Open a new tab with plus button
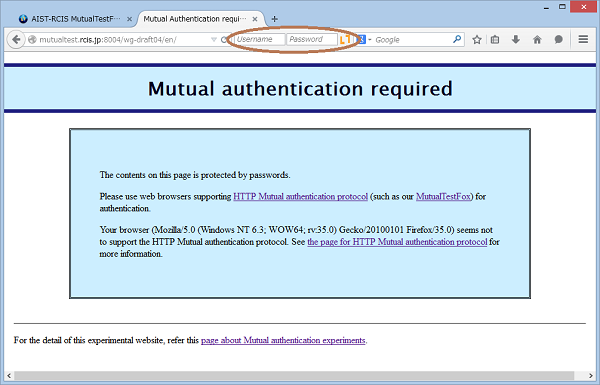The image size is (600, 385). [x=274, y=19]
